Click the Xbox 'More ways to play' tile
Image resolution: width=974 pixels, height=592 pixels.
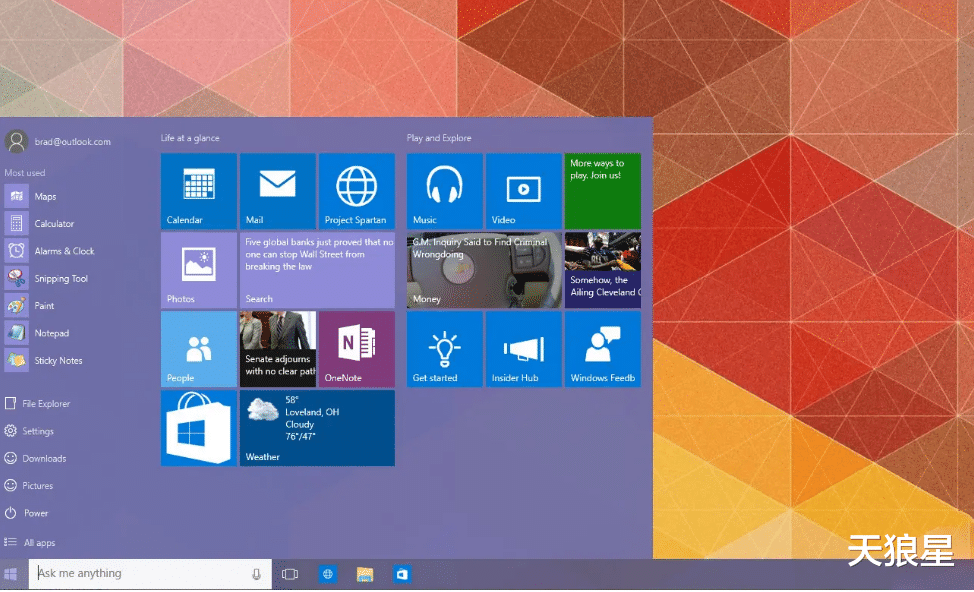[602, 190]
